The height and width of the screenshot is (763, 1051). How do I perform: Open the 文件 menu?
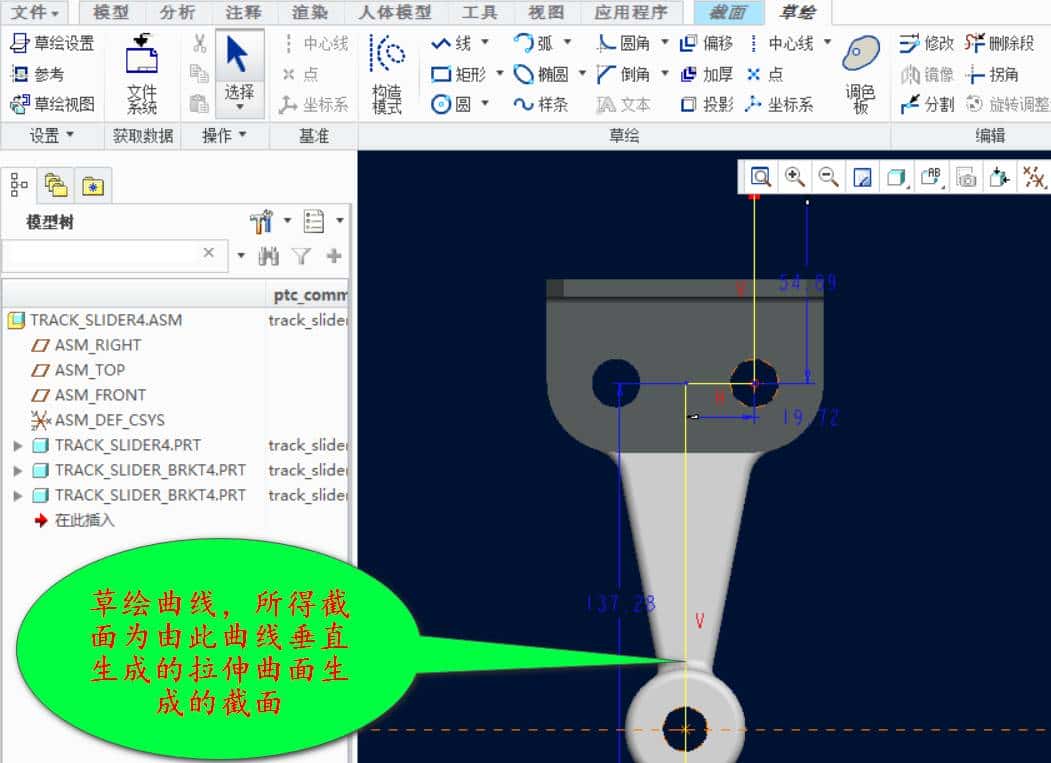28,13
